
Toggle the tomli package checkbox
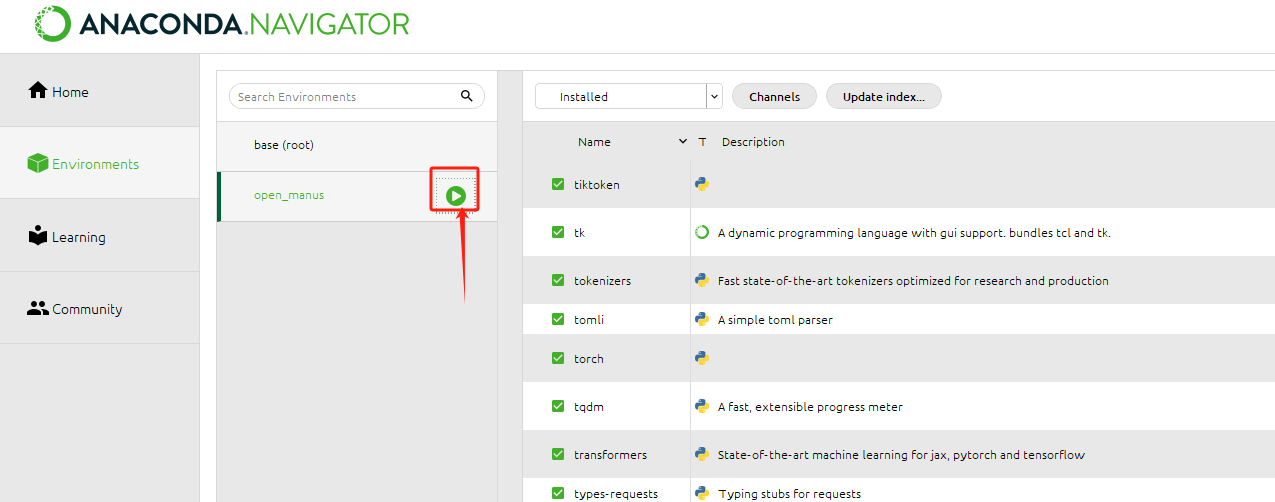click(x=558, y=319)
